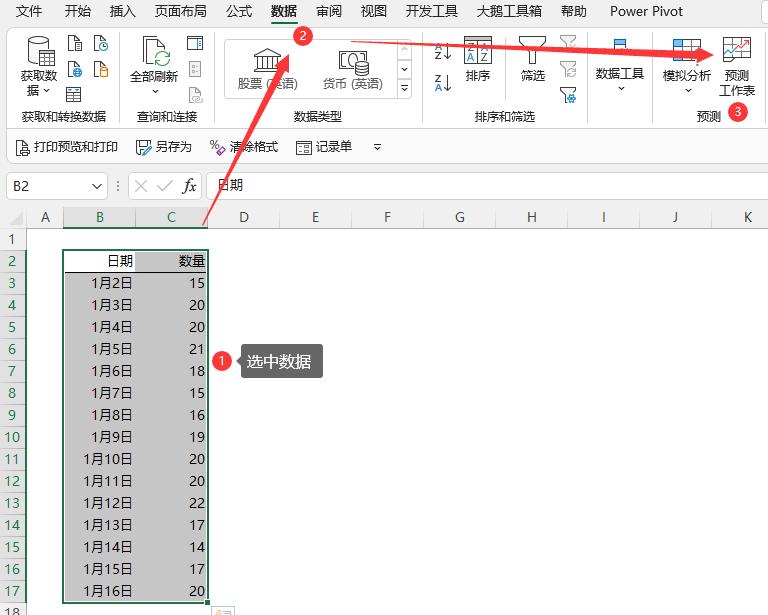The height and width of the screenshot is (615, 768).
Task: Click the formula bar cancel X
Action: click(x=141, y=186)
